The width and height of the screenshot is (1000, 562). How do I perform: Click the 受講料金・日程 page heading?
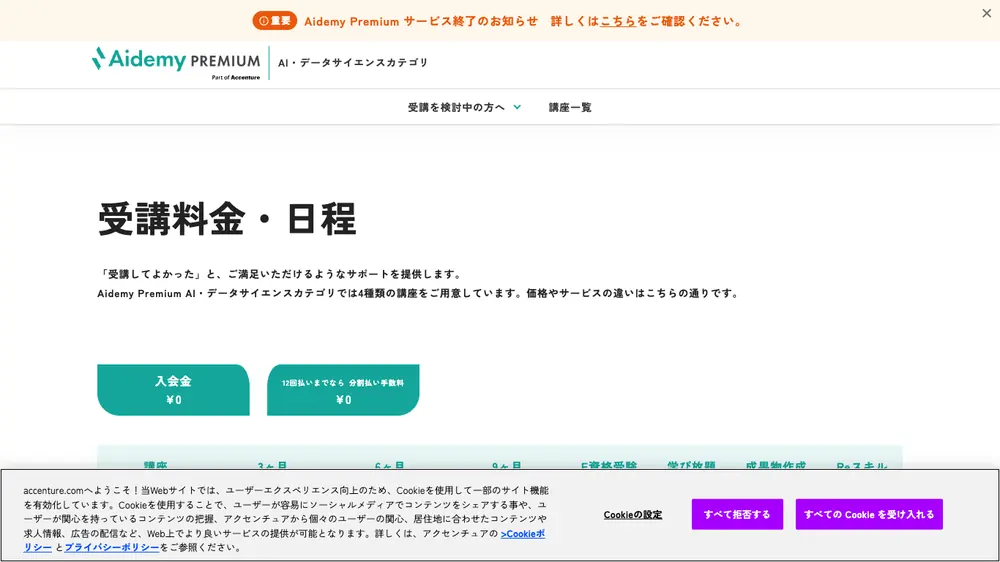(x=227, y=219)
